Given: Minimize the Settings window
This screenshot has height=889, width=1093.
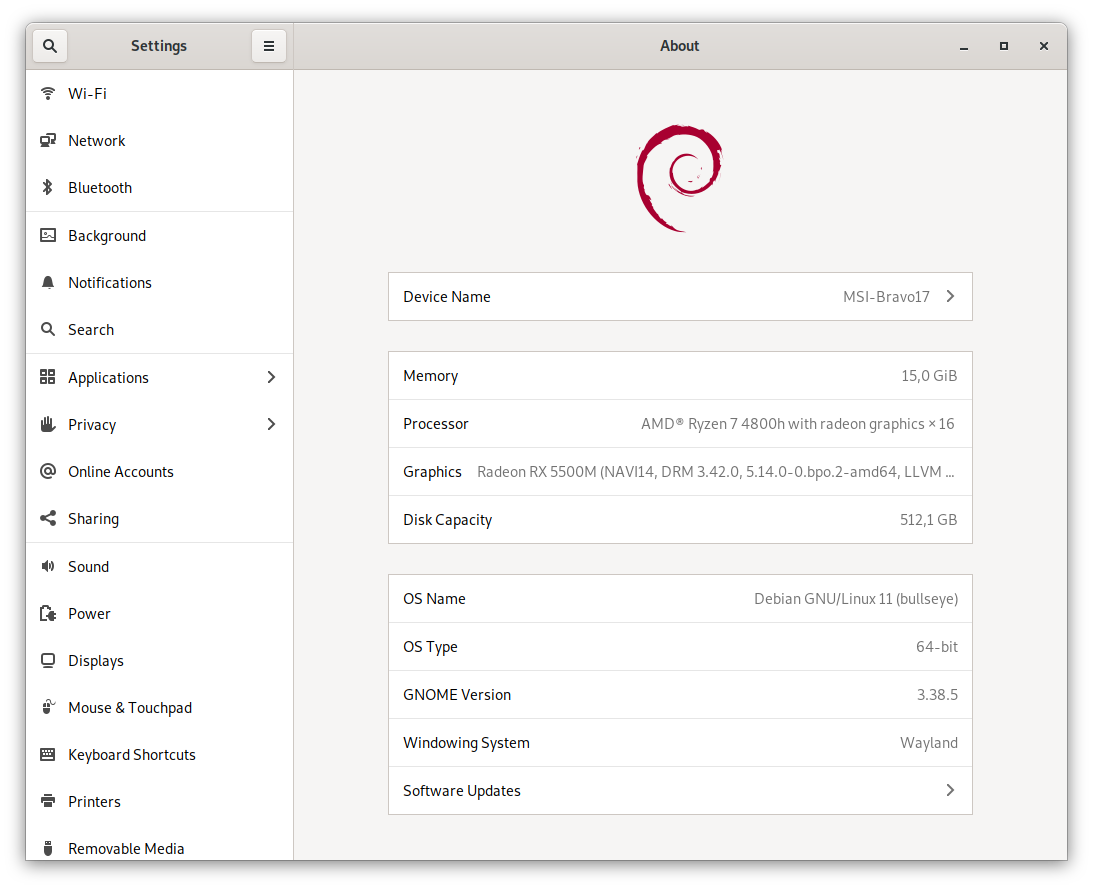Looking at the screenshot, I should click(963, 46).
